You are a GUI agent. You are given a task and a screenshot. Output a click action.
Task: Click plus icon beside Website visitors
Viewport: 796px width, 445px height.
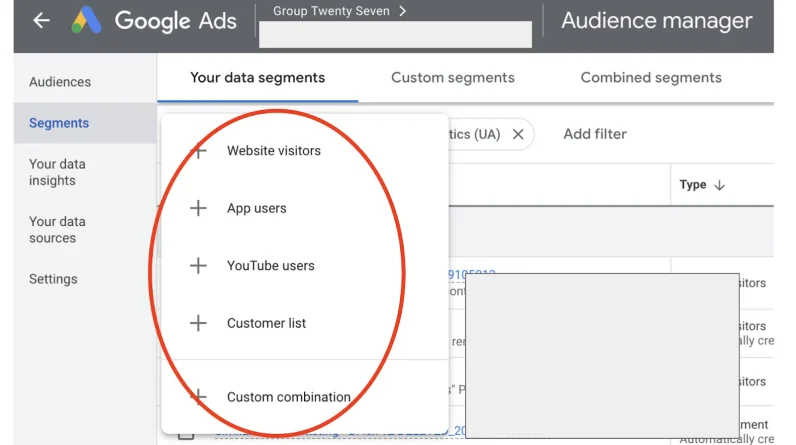(198, 151)
